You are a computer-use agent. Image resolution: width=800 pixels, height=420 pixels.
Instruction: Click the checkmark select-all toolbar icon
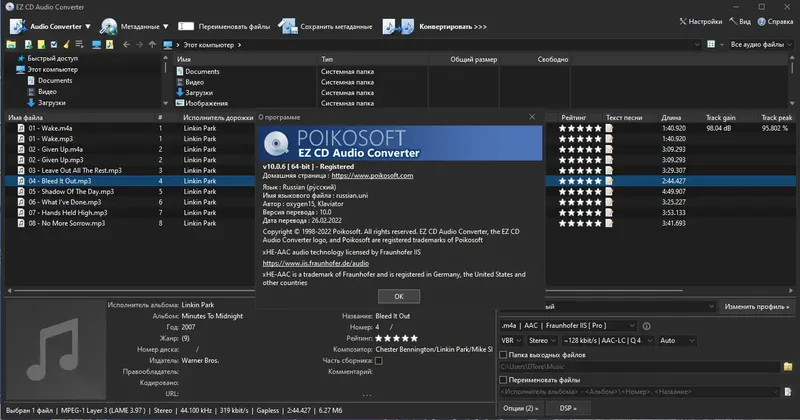(54, 45)
